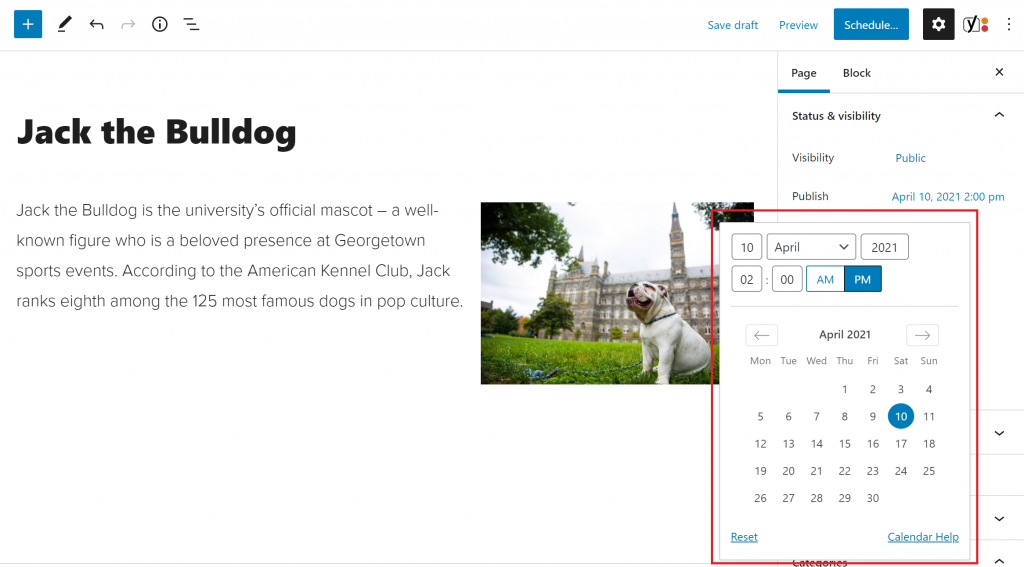Image resolution: width=1024 pixels, height=567 pixels.
Task: Select the Edit pencil tool
Action: (x=64, y=25)
